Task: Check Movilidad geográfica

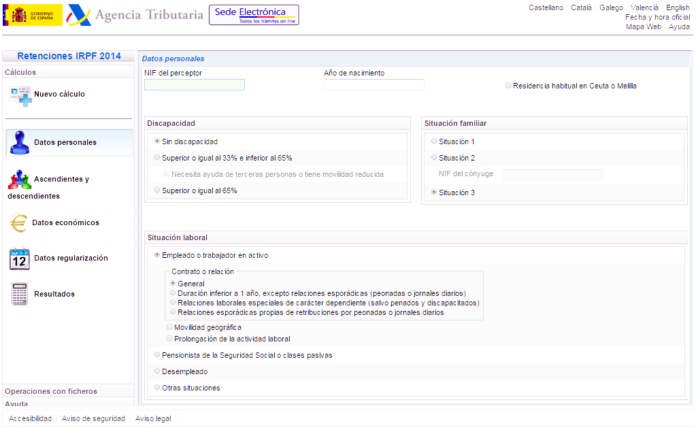Action: coord(170,327)
